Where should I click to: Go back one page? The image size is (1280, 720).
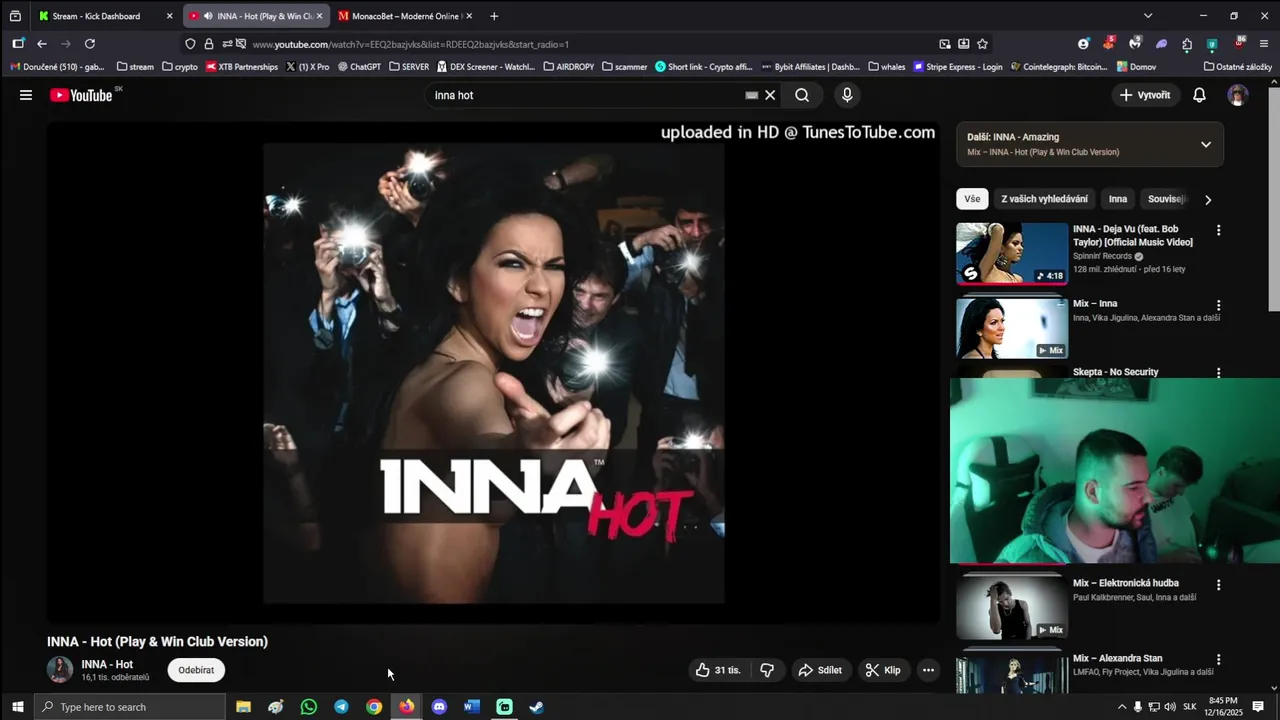click(x=42, y=44)
